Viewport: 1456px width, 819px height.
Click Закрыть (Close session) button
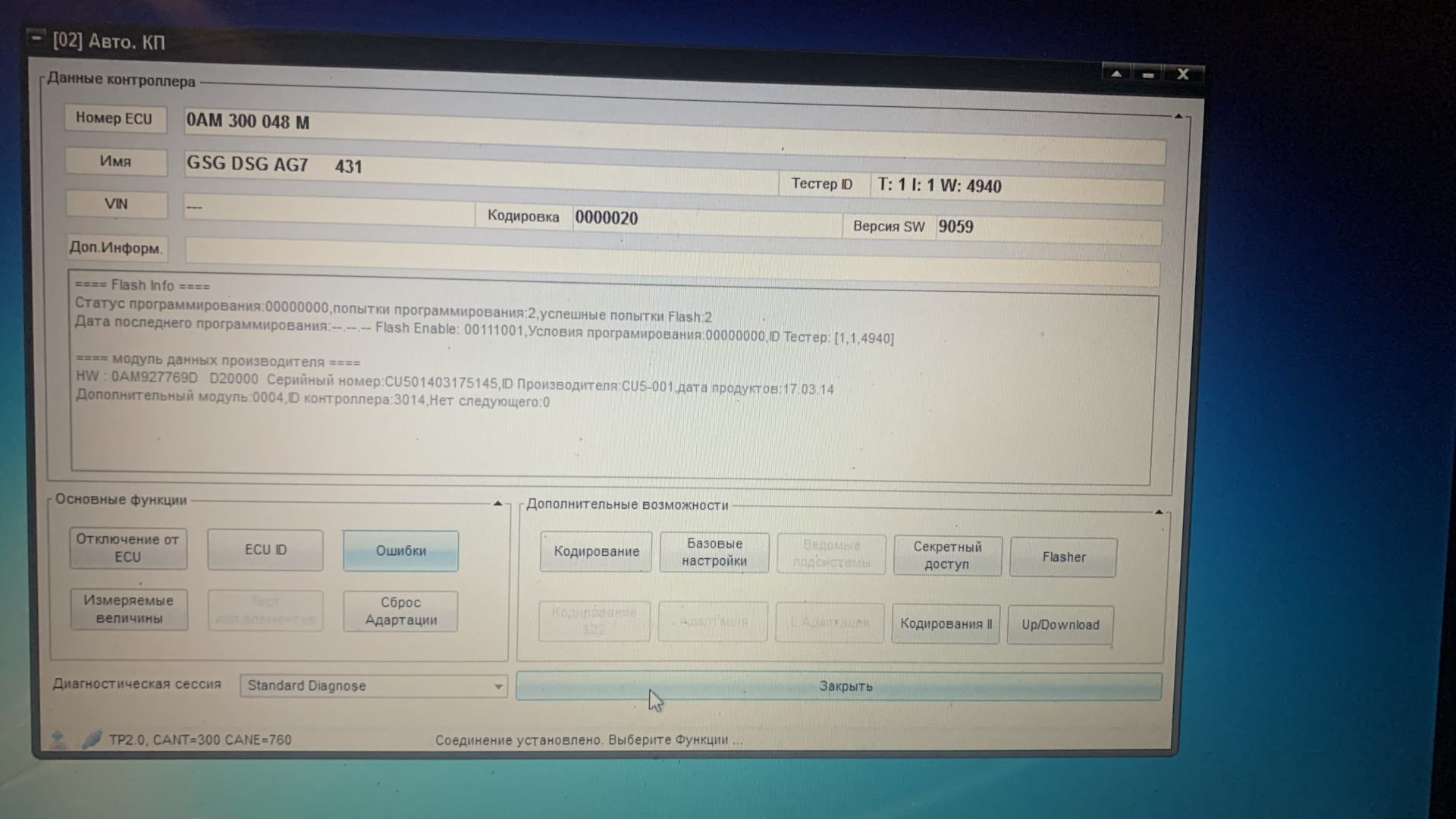click(843, 686)
